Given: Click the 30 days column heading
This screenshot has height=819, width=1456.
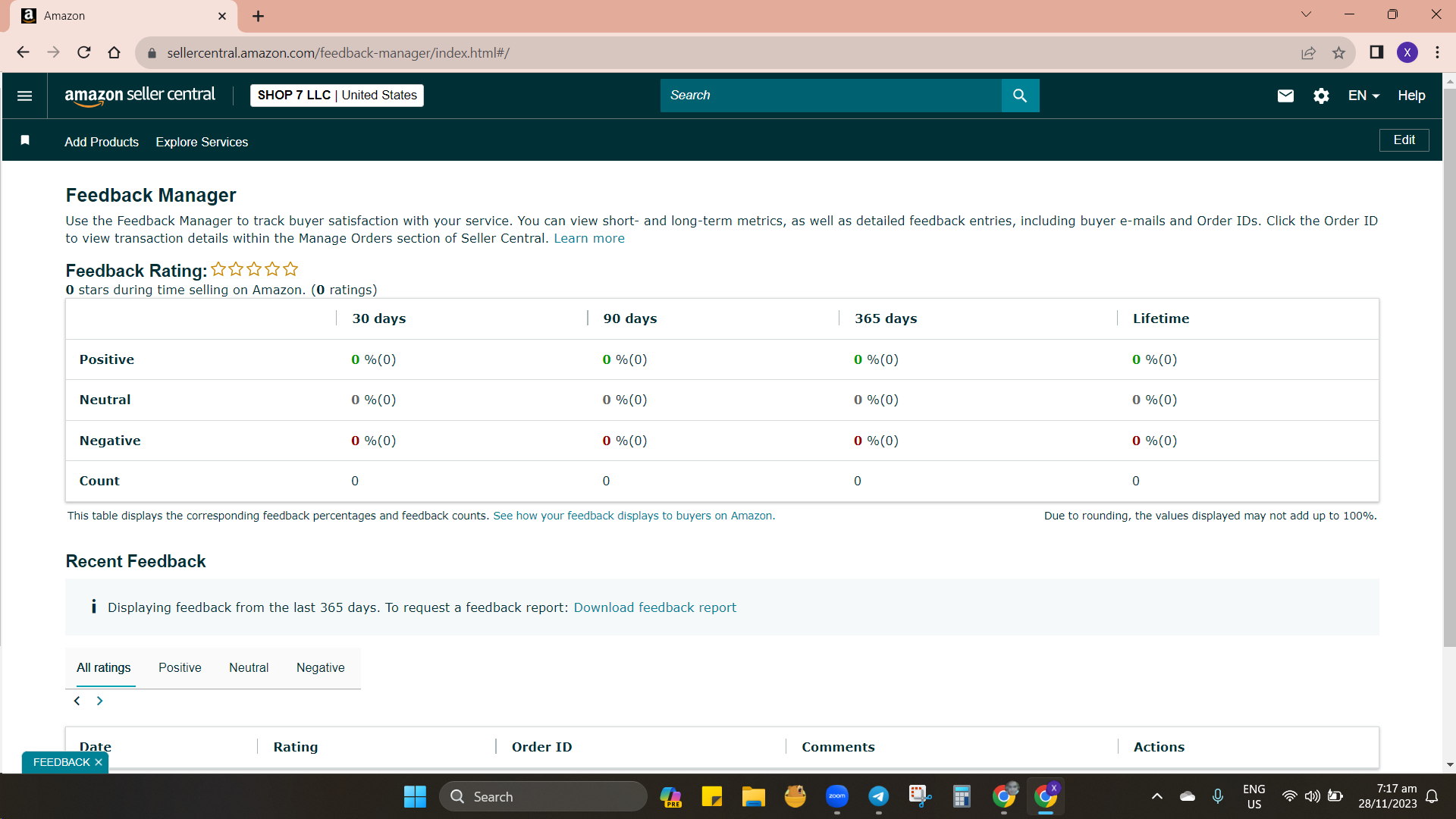Looking at the screenshot, I should pos(378,318).
